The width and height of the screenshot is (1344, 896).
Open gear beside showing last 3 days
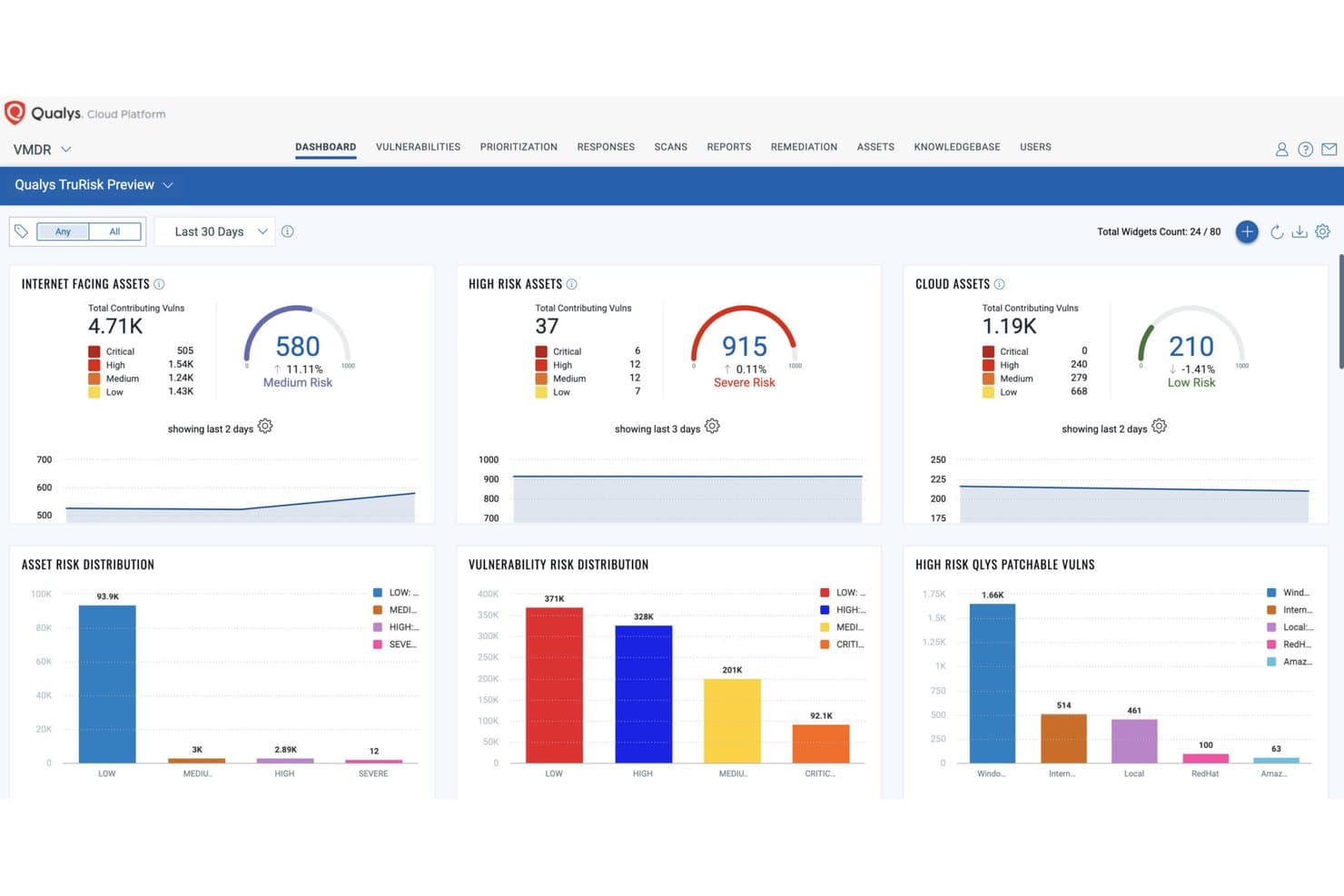tap(712, 427)
